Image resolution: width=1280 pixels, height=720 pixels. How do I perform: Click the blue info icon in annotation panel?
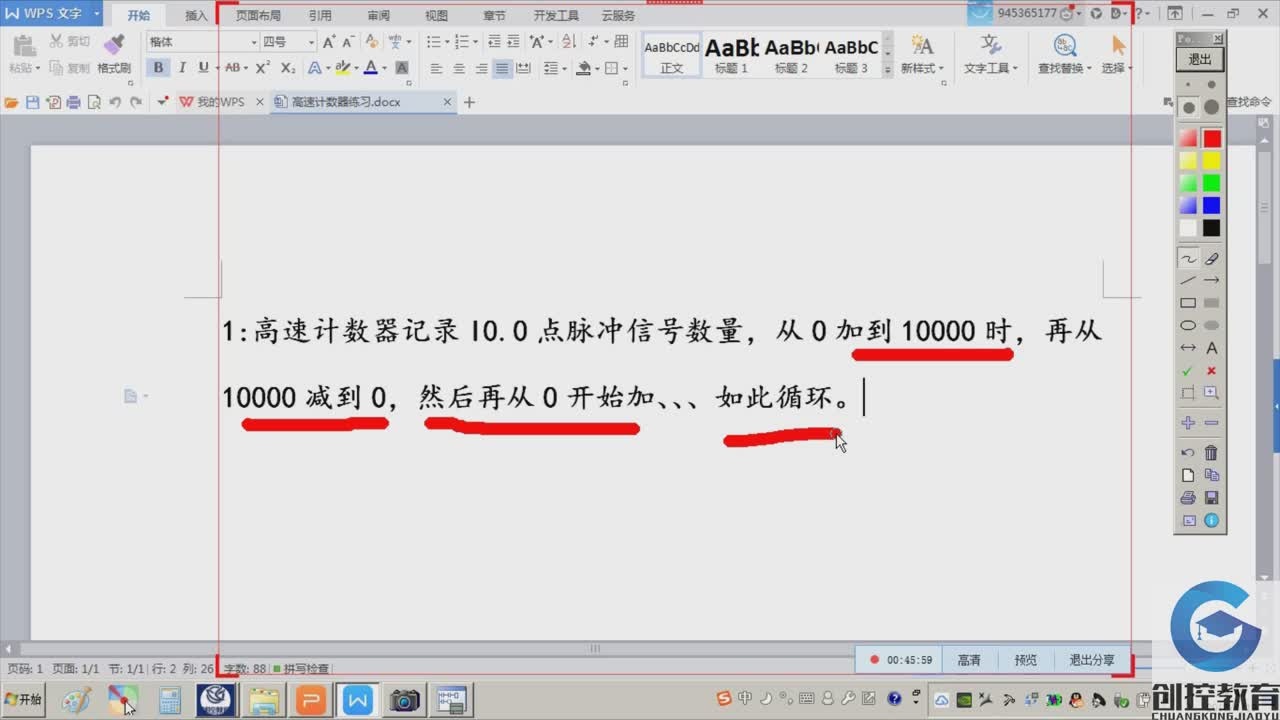tap(1211, 520)
